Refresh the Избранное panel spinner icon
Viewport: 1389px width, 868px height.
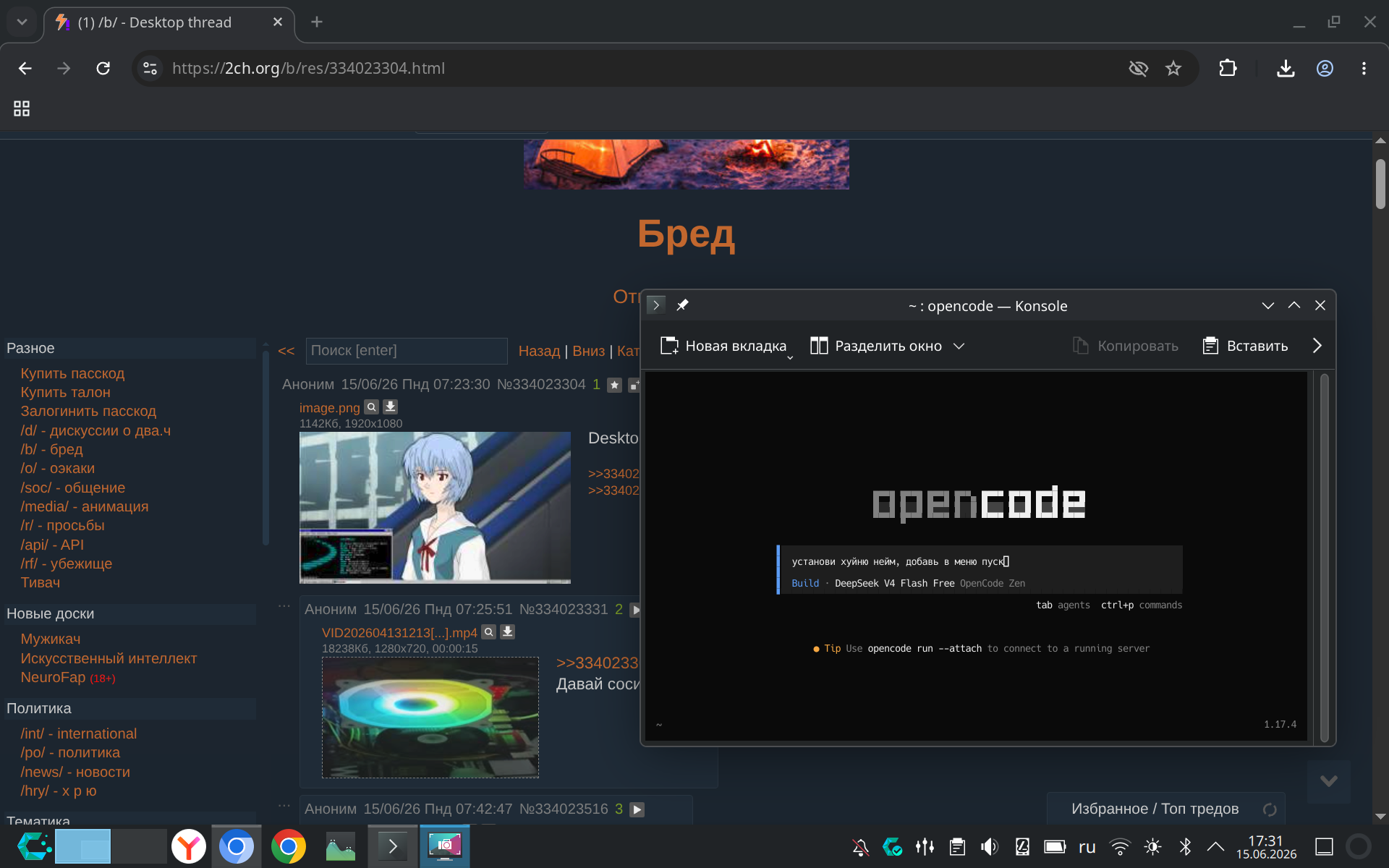pos(1270,809)
